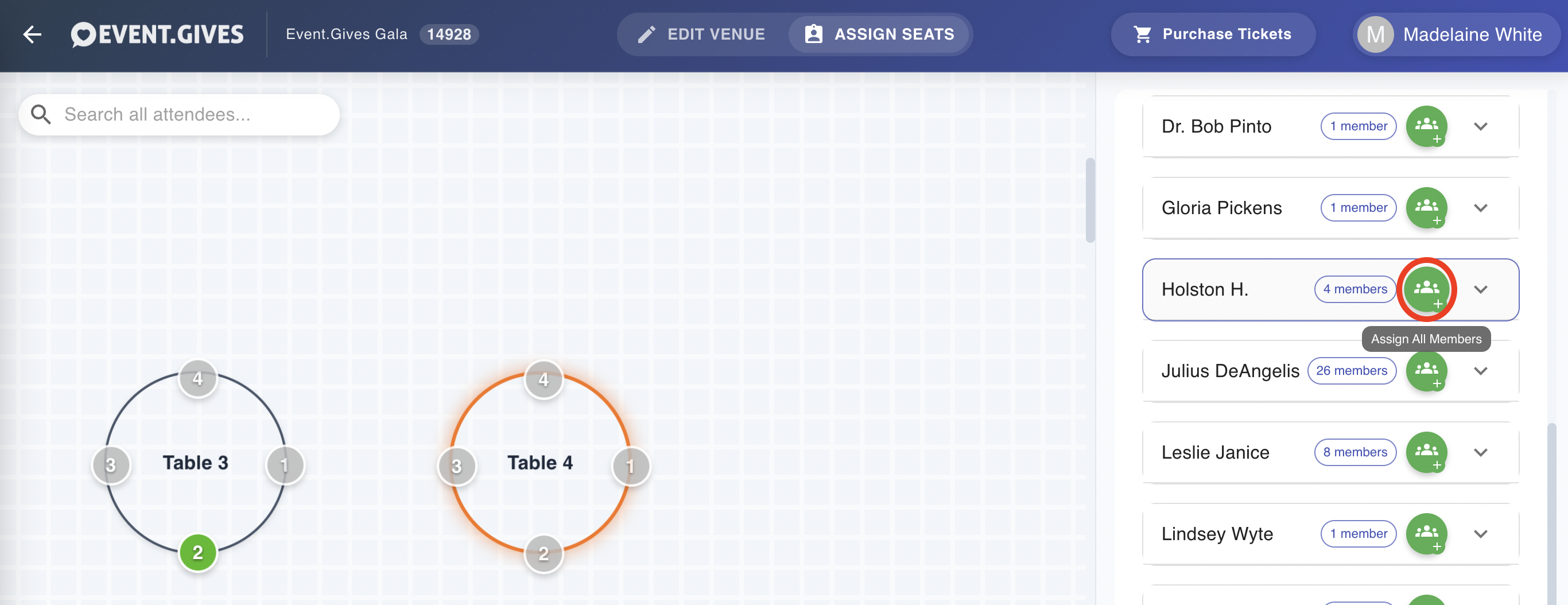Expand the Julius DeAngelis group chevron
Viewport: 1568px width, 605px height.
tap(1480, 371)
